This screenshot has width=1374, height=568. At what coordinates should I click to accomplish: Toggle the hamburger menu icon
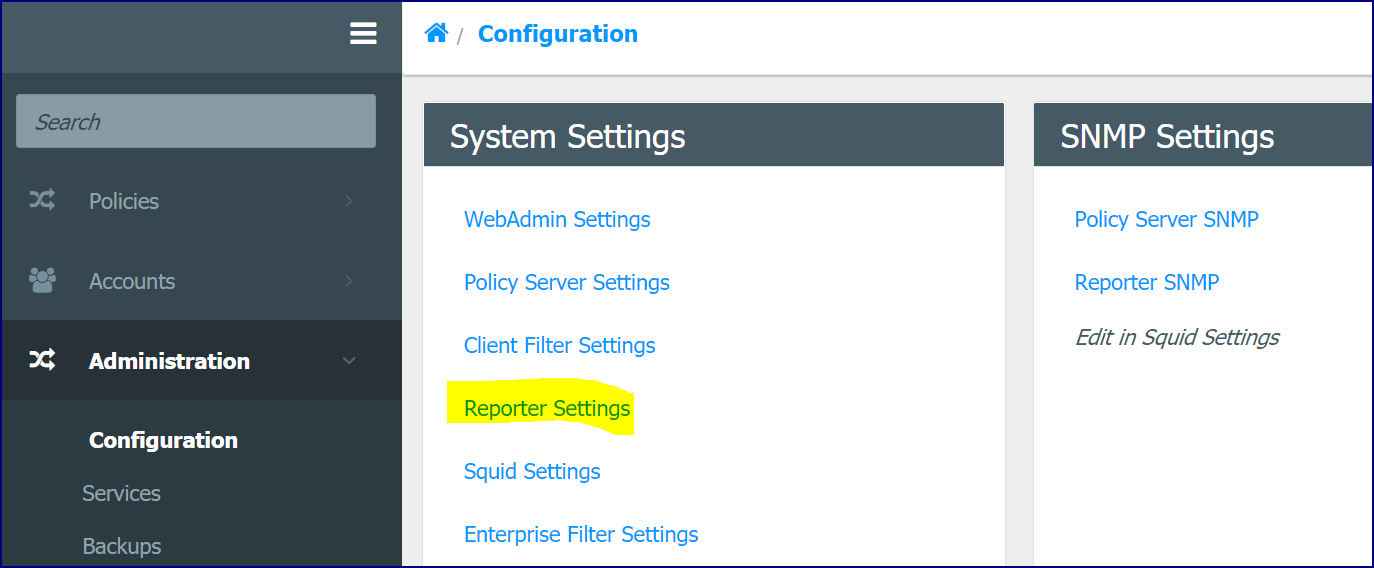[363, 34]
